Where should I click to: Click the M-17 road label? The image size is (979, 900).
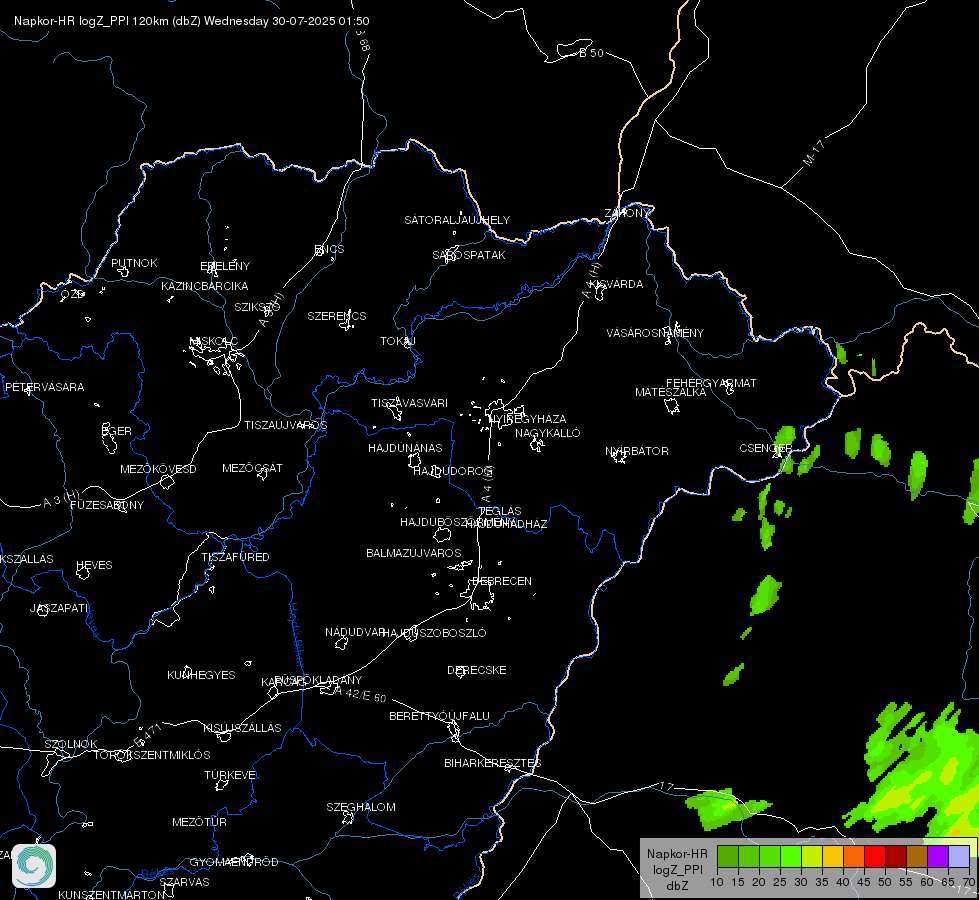click(814, 153)
